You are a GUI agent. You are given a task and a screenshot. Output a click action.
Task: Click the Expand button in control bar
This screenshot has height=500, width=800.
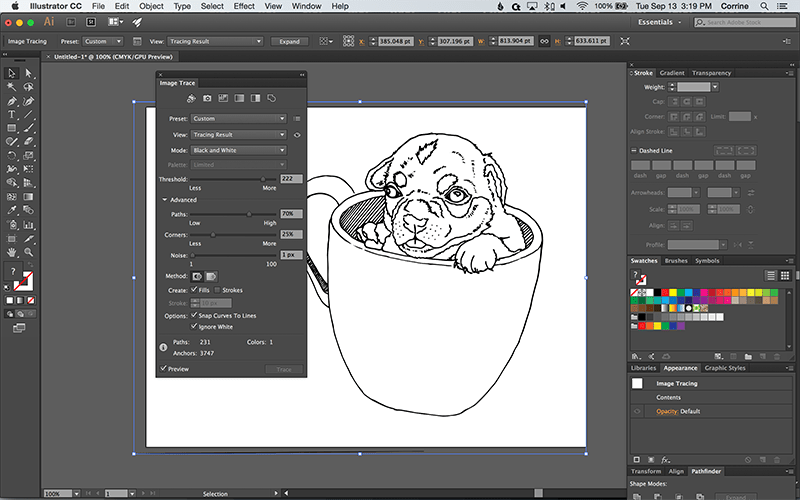289,42
